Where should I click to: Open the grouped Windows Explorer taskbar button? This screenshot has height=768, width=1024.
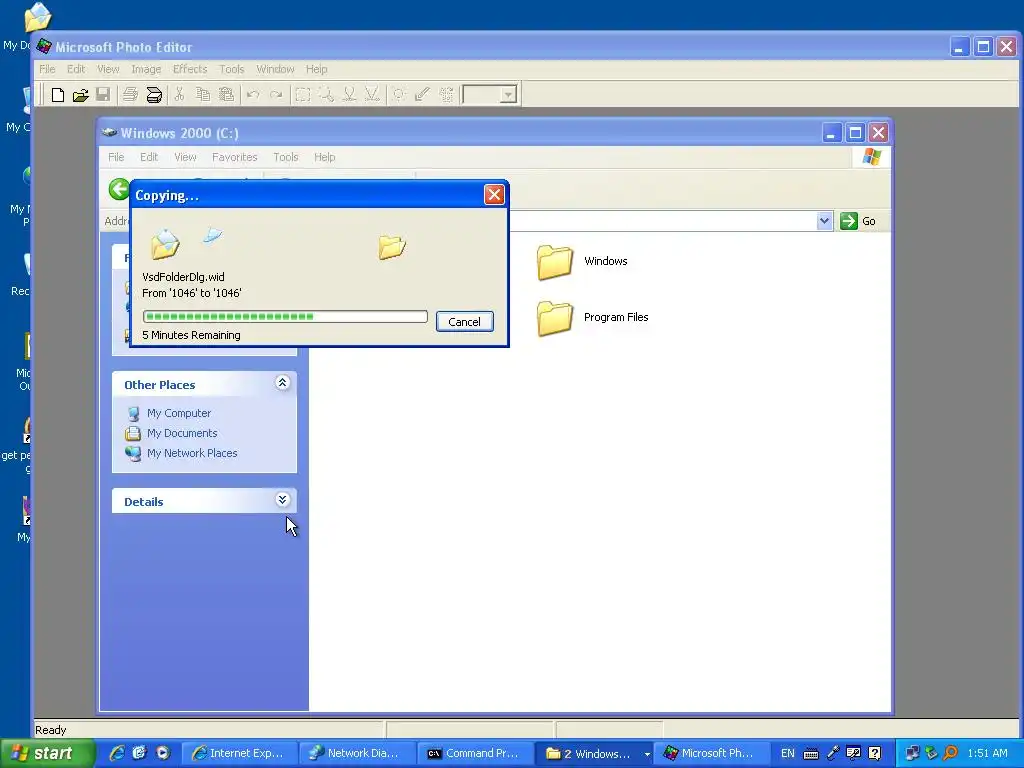point(593,754)
